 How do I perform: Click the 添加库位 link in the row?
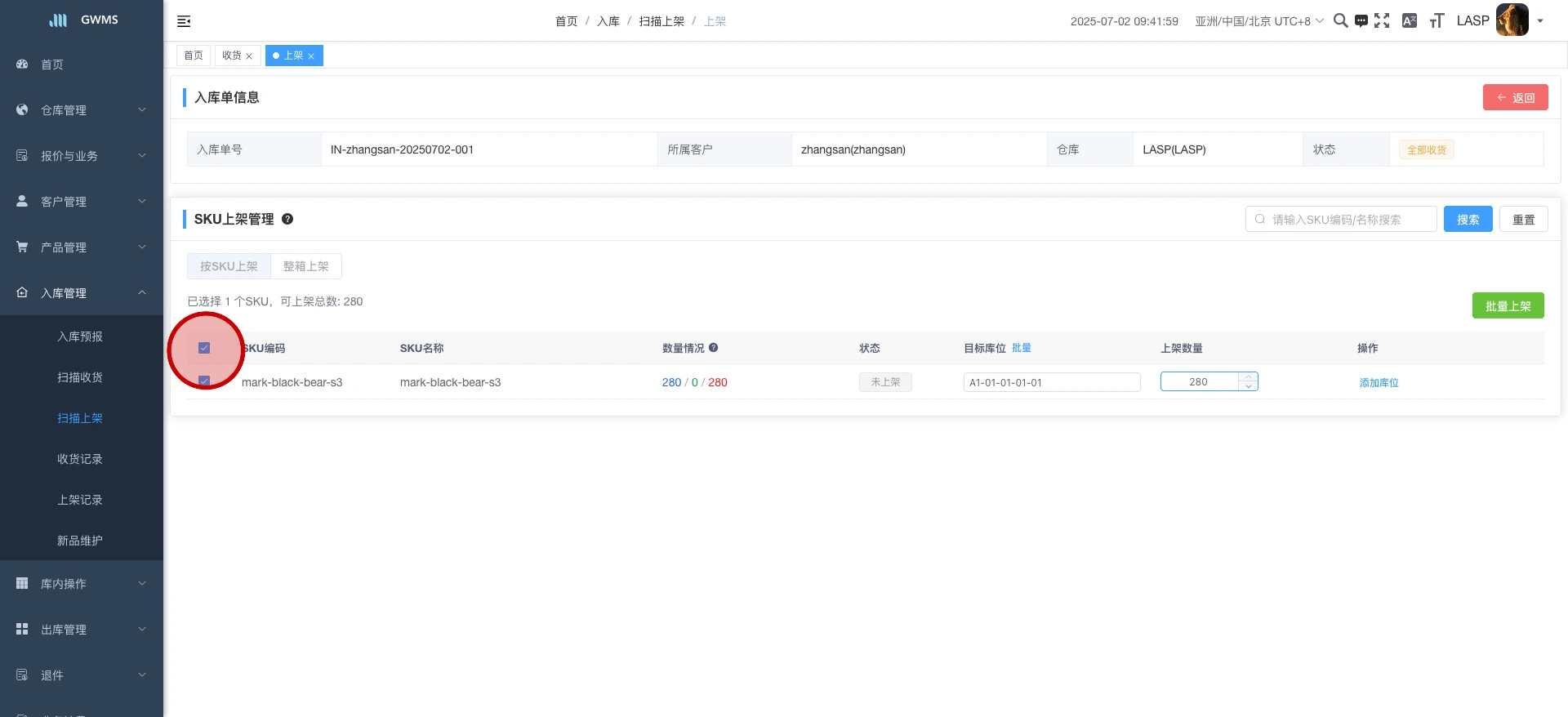[1379, 382]
